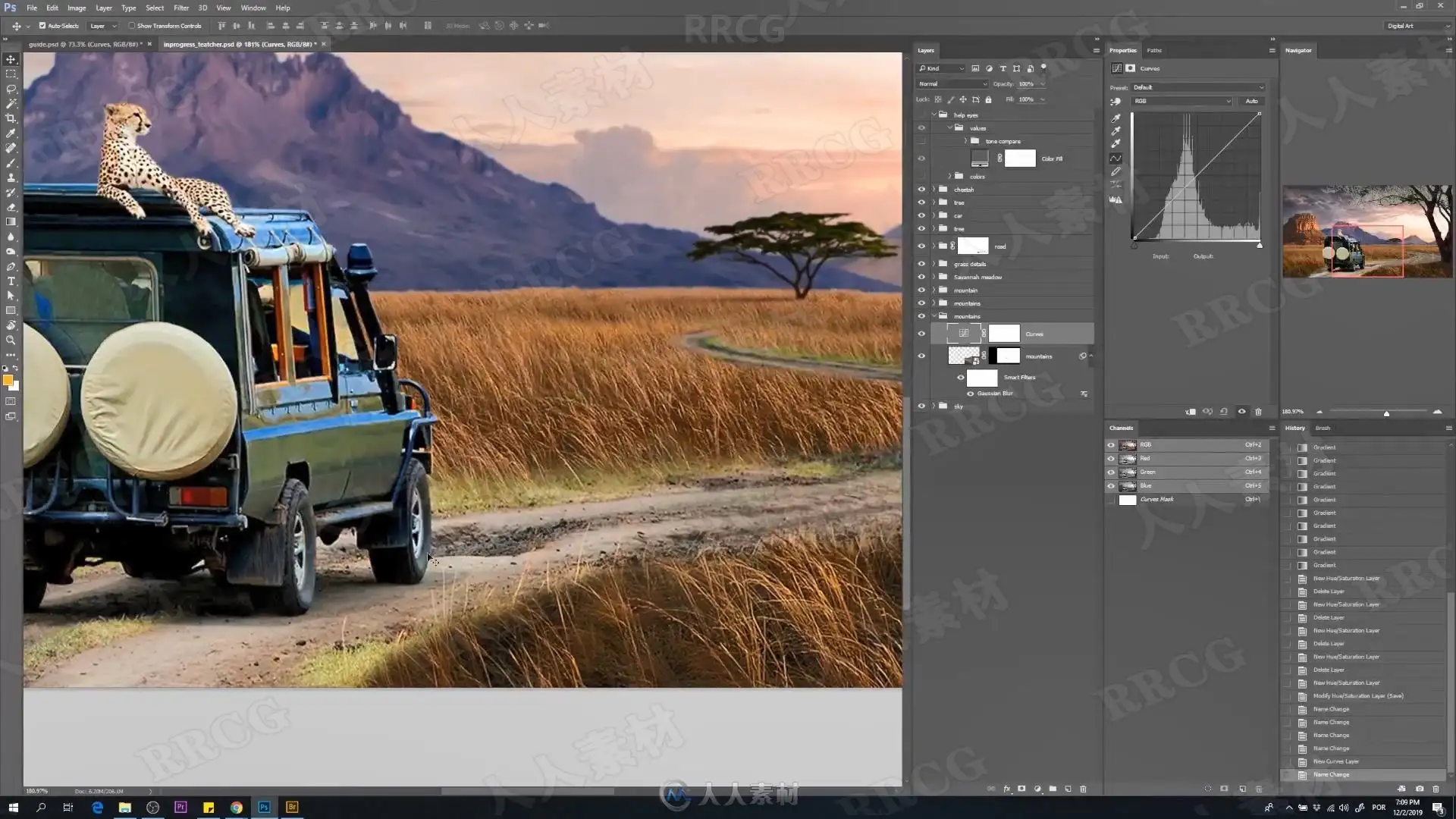Enable the Auto-Select checkbox
1456x819 pixels.
[x=42, y=26]
